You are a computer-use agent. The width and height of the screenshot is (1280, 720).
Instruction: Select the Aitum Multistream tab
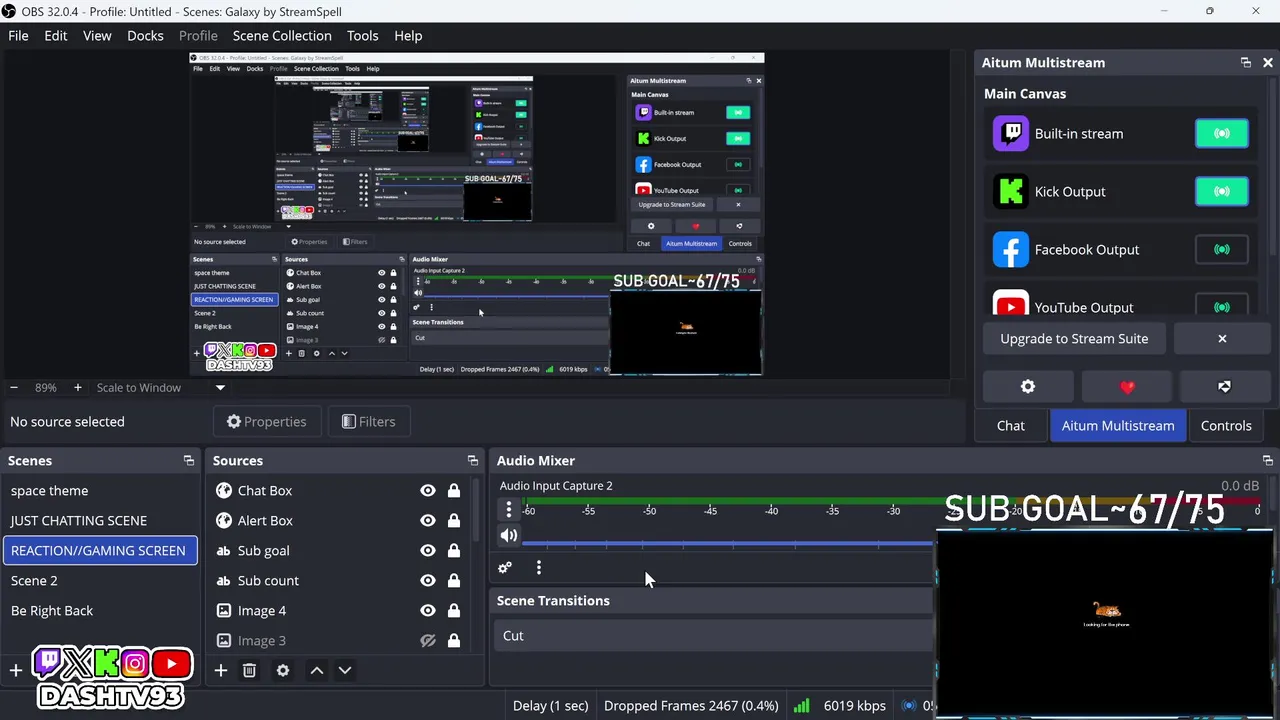(x=1118, y=425)
